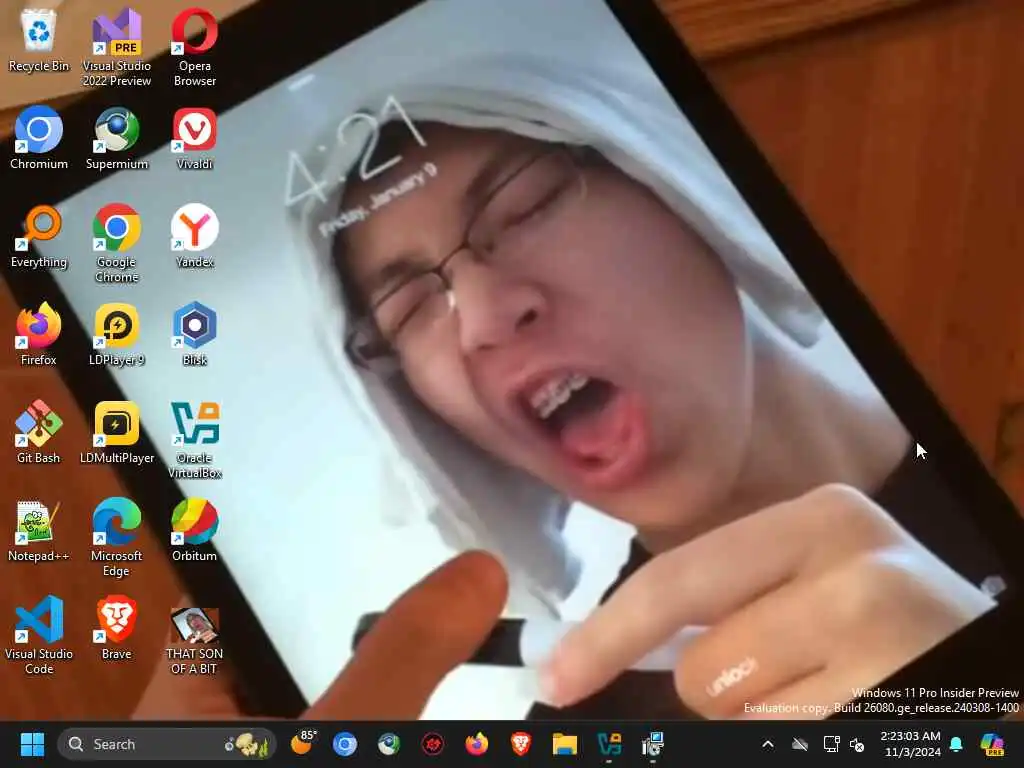Open File Explorer from the taskbar
This screenshot has width=1024, height=768.
pos(564,744)
